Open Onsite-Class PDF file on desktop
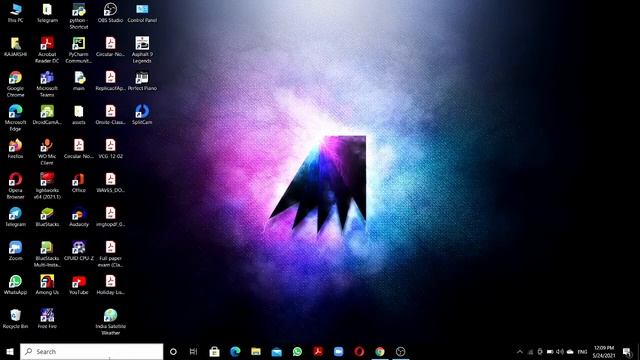This screenshot has width=640, height=360. coord(110,114)
